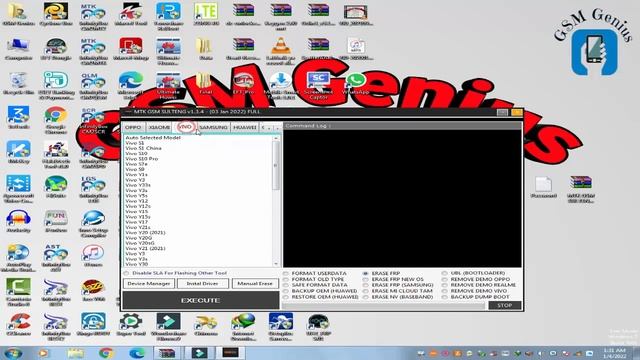Open Windows Explorer from the taskbar

(76, 353)
